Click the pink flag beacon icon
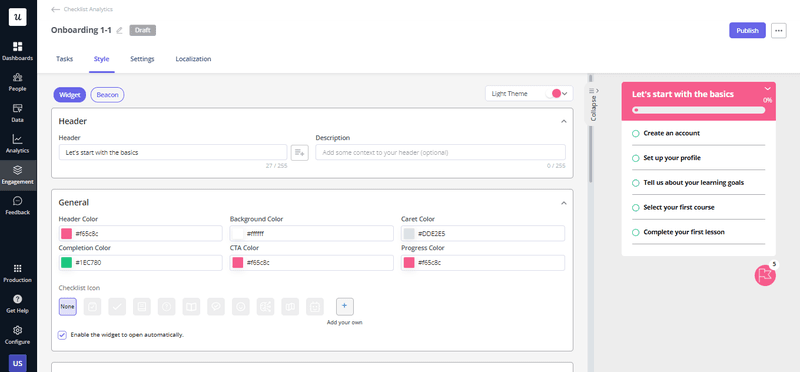Viewport: 800px width, 372px height. pyautogui.click(x=765, y=276)
